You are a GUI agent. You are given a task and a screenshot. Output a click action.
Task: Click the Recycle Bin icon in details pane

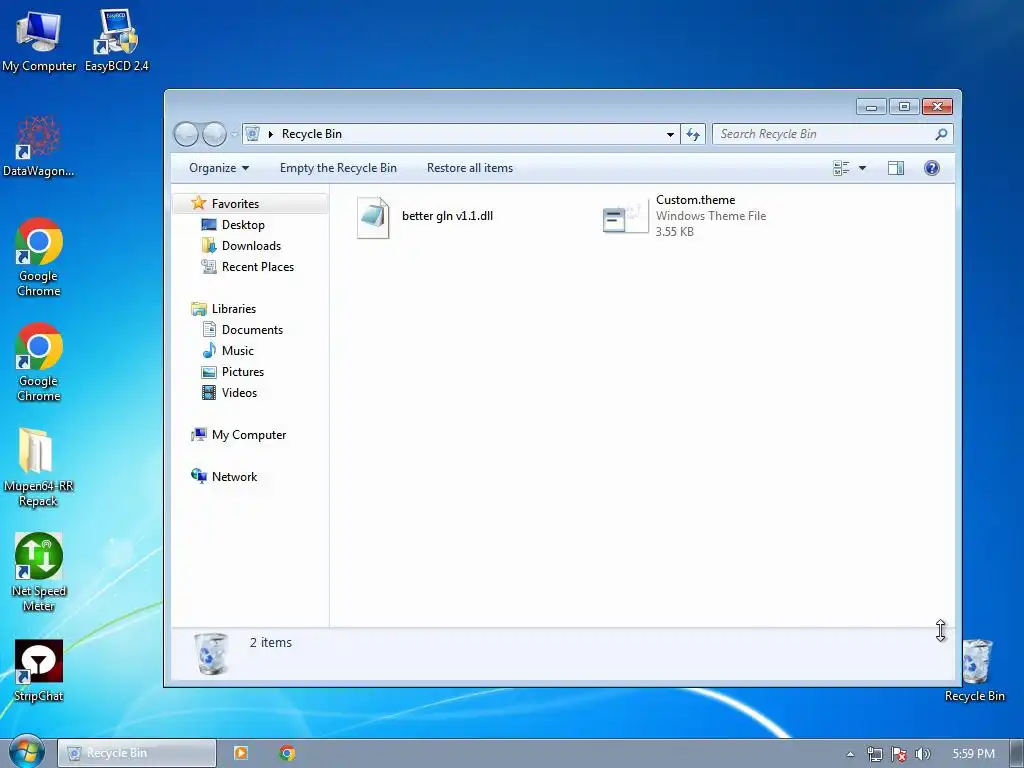tap(212, 653)
